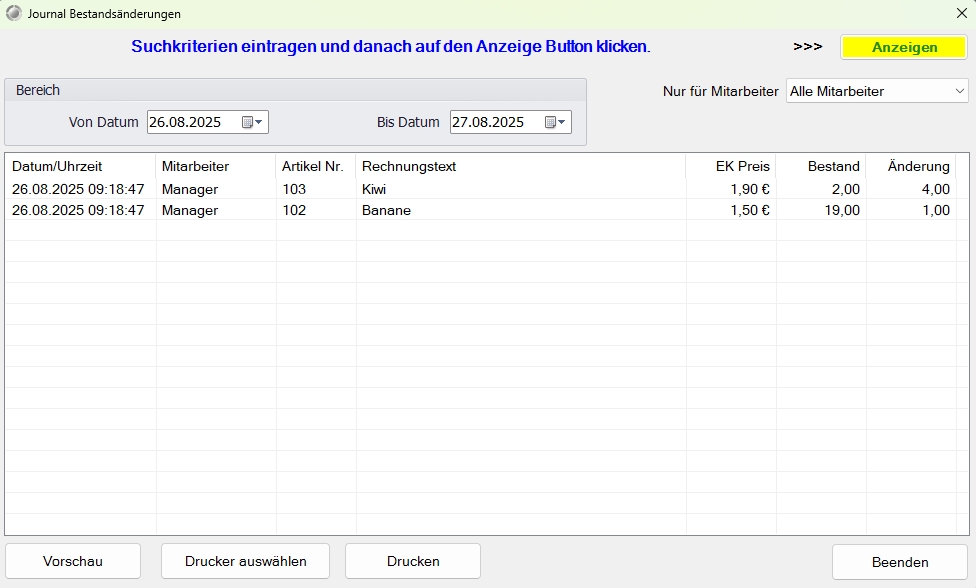This screenshot has height=588, width=976.
Task: Click the Bestand column header
Action: point(833,166)
